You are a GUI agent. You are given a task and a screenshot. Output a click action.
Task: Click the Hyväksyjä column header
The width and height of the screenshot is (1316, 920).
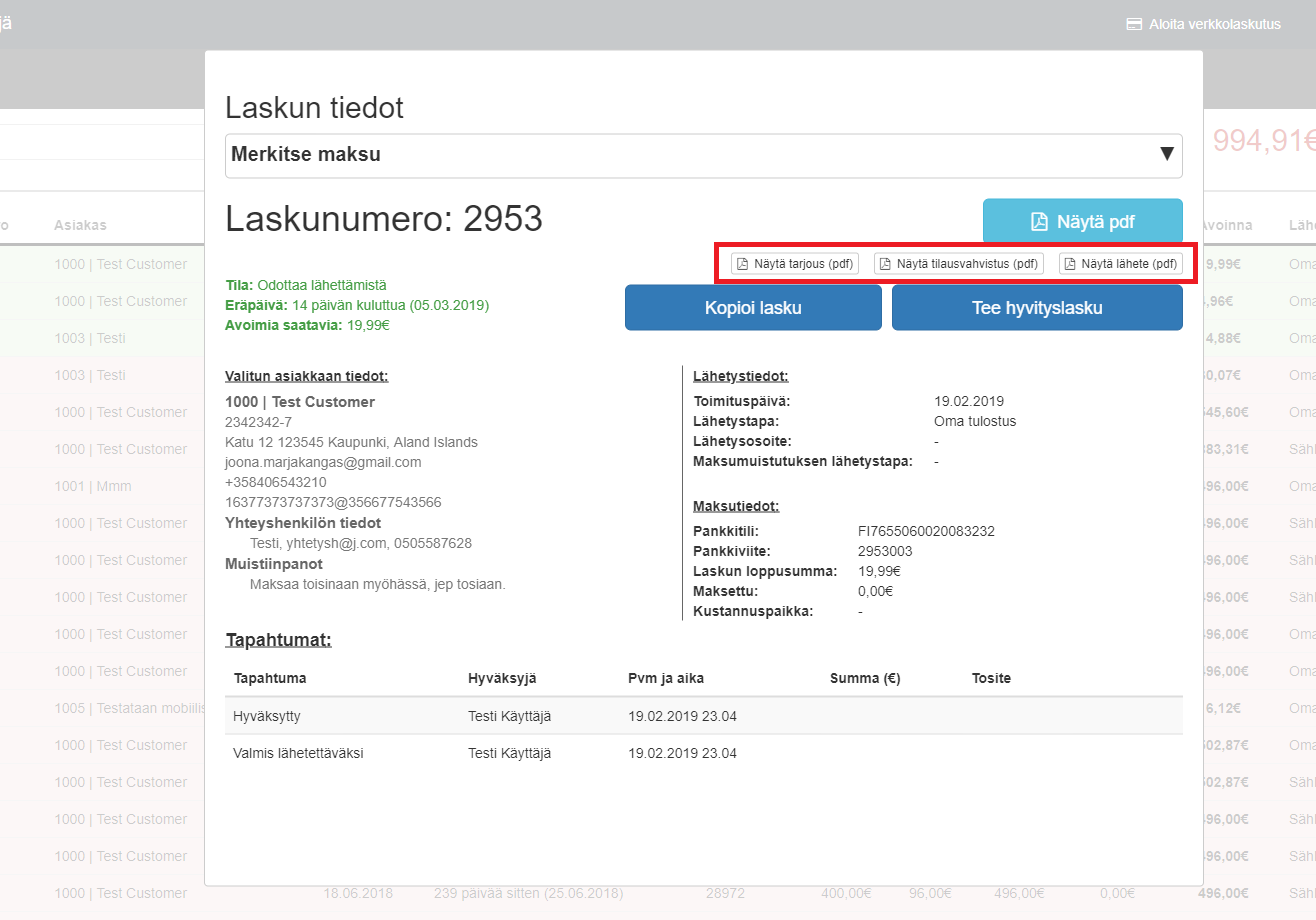(502, 678)
